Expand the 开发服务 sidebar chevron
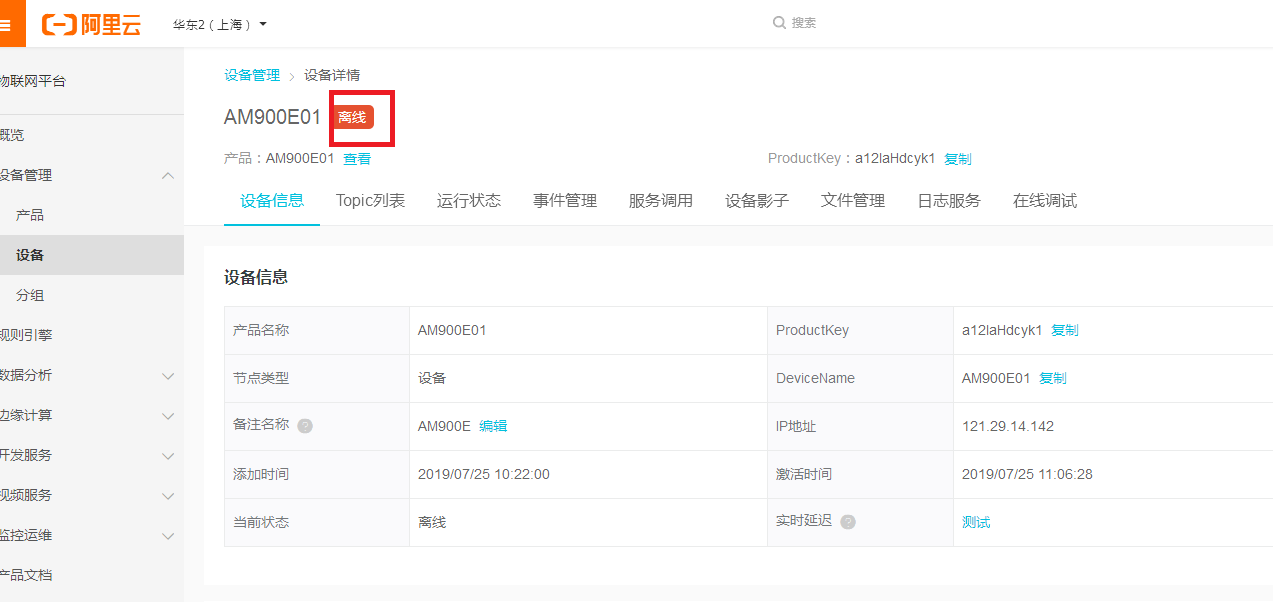1273x602 pixels. (x=168, y=455)
